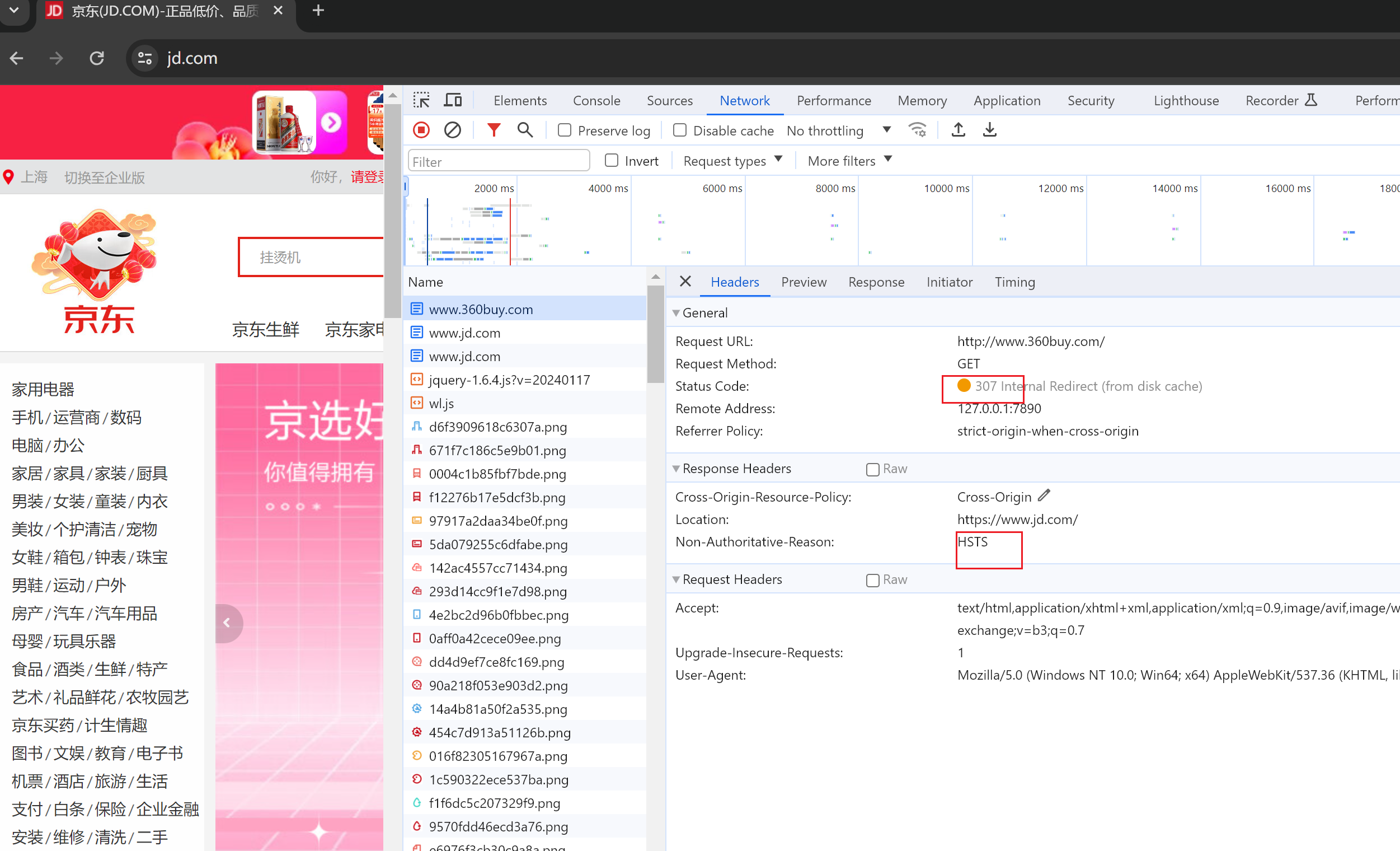Tick the Invert filter checkbox

pyautogui.click(x=612, y=161)
